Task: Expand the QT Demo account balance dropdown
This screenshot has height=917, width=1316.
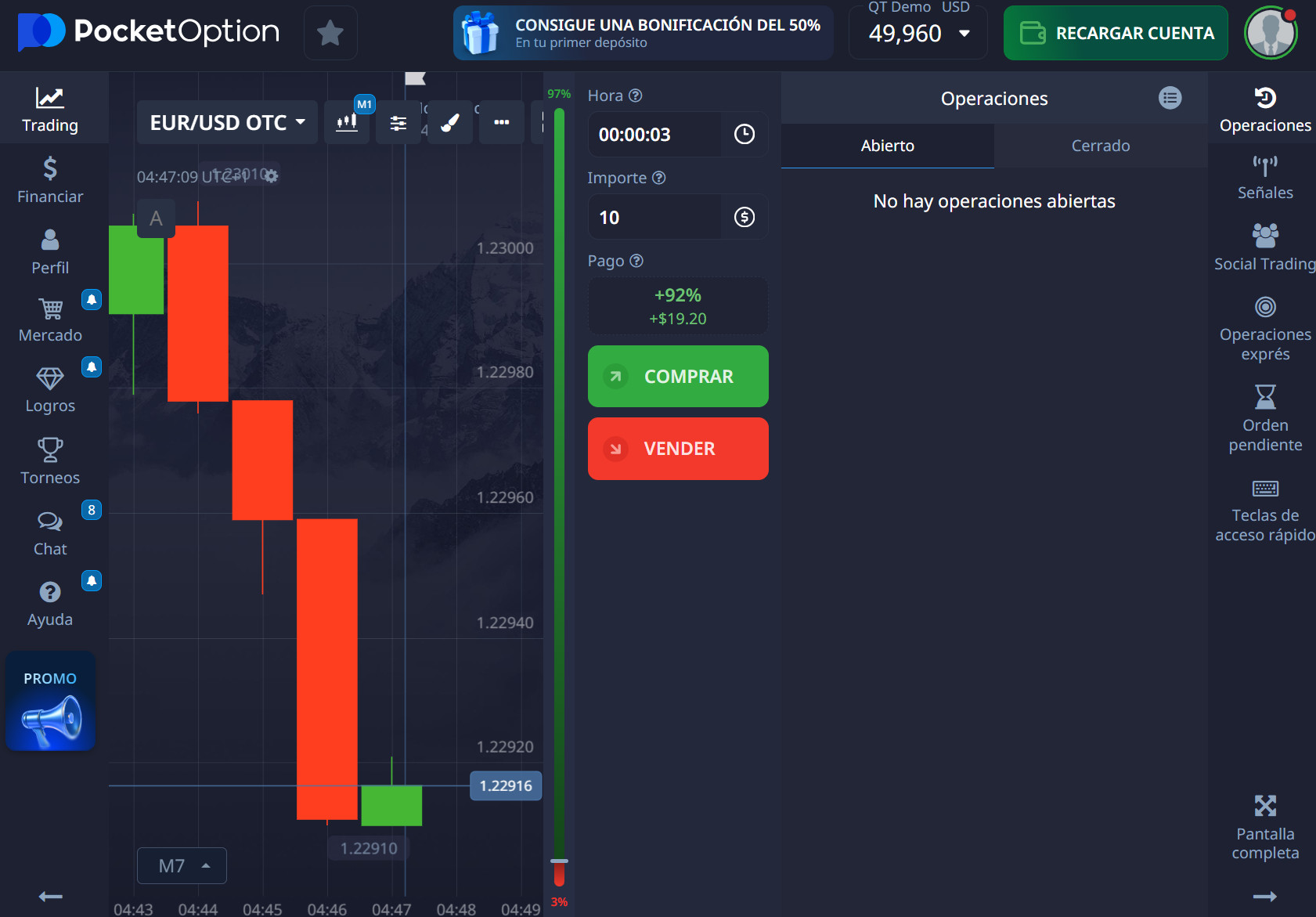Action: (x=918, y=33)
